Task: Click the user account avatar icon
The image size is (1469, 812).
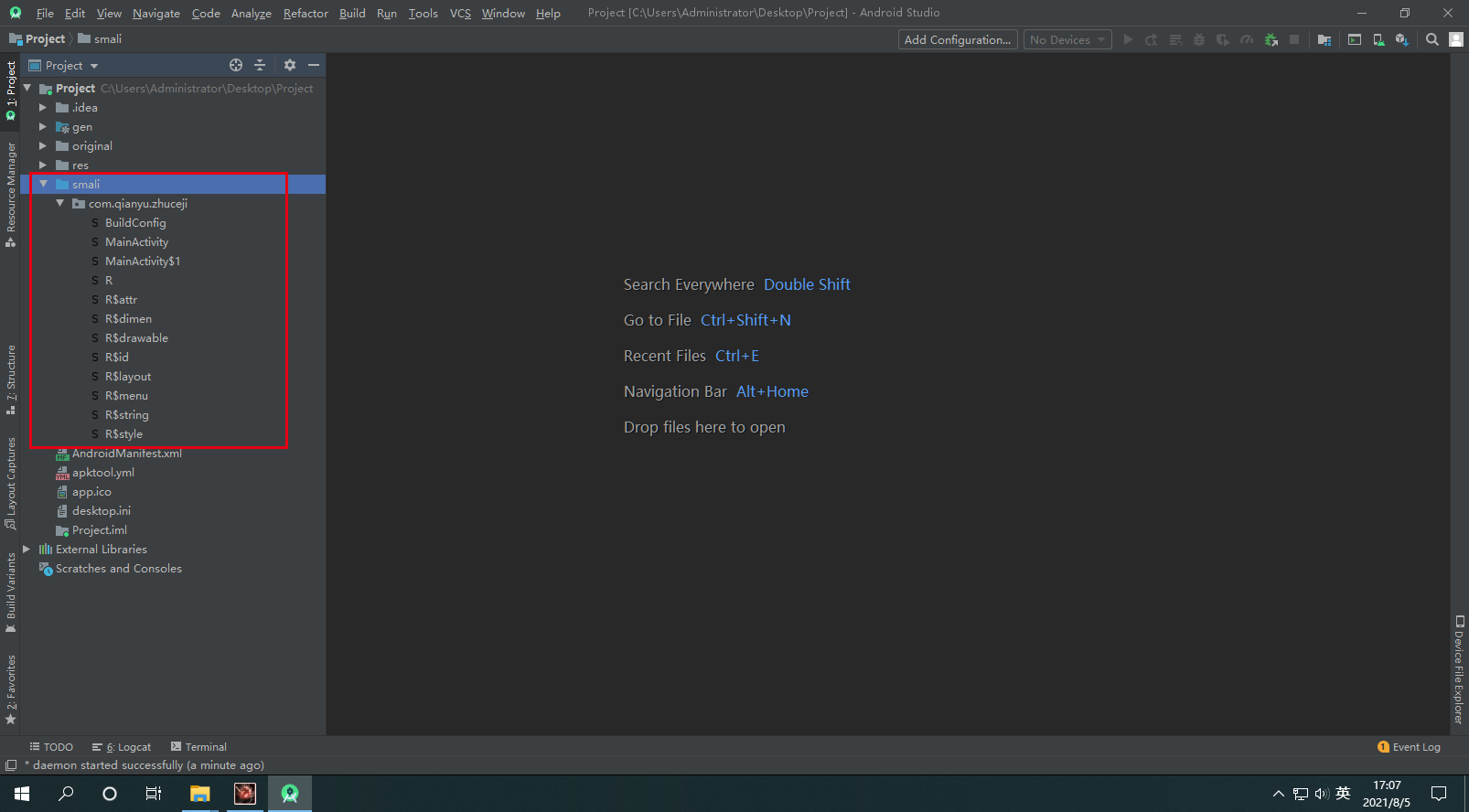Action: click(1456, 39)
